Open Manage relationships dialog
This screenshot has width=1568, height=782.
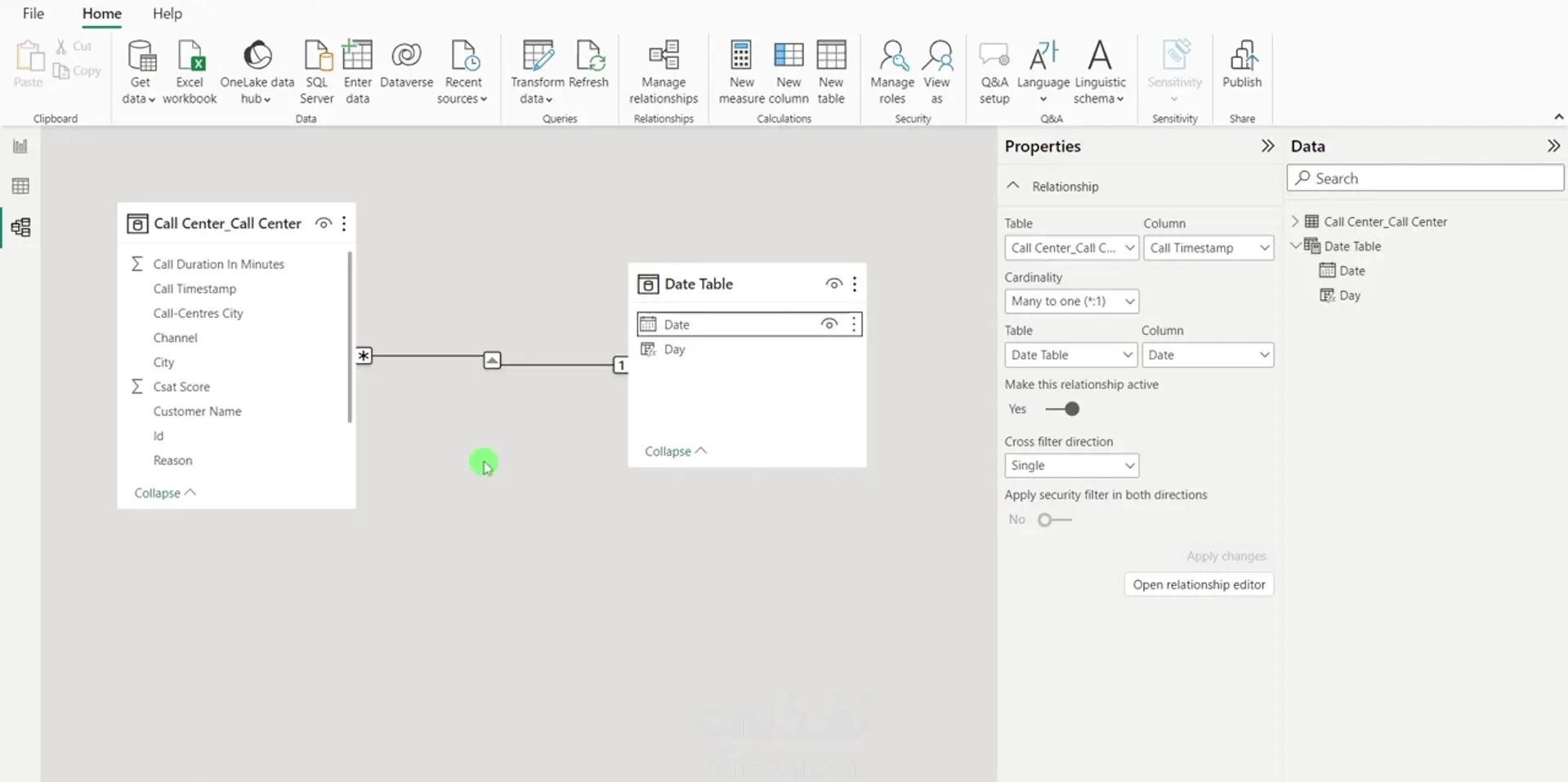coord(663,72)
